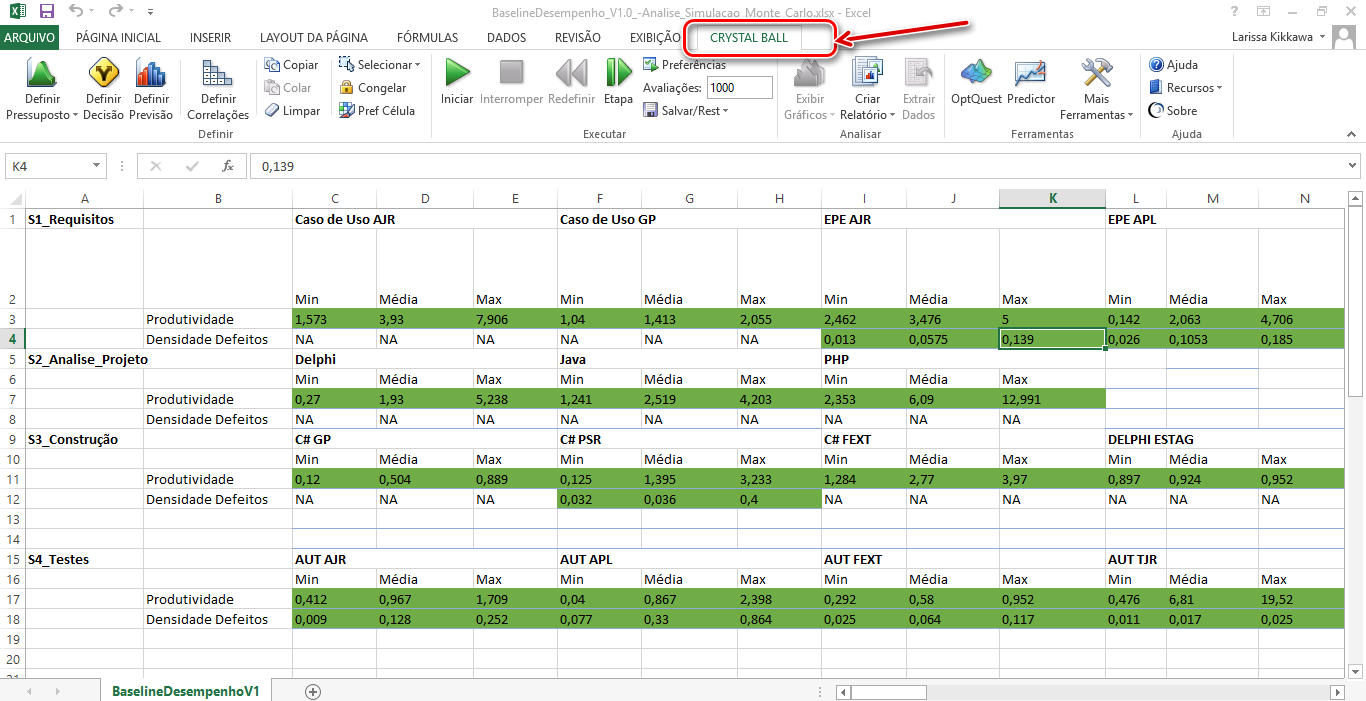This screenshot has height=701, width=1366.
Task: Expand the Name Box cell dropdown
Action: (97, 167)
